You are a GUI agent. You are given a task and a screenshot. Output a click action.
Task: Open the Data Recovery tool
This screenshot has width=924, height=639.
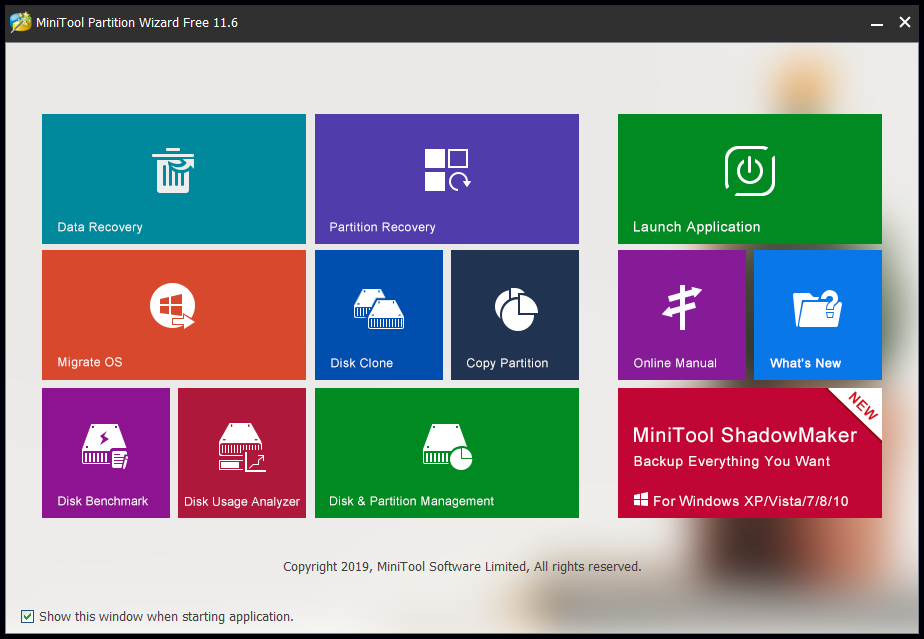click(x=173, y=178)
